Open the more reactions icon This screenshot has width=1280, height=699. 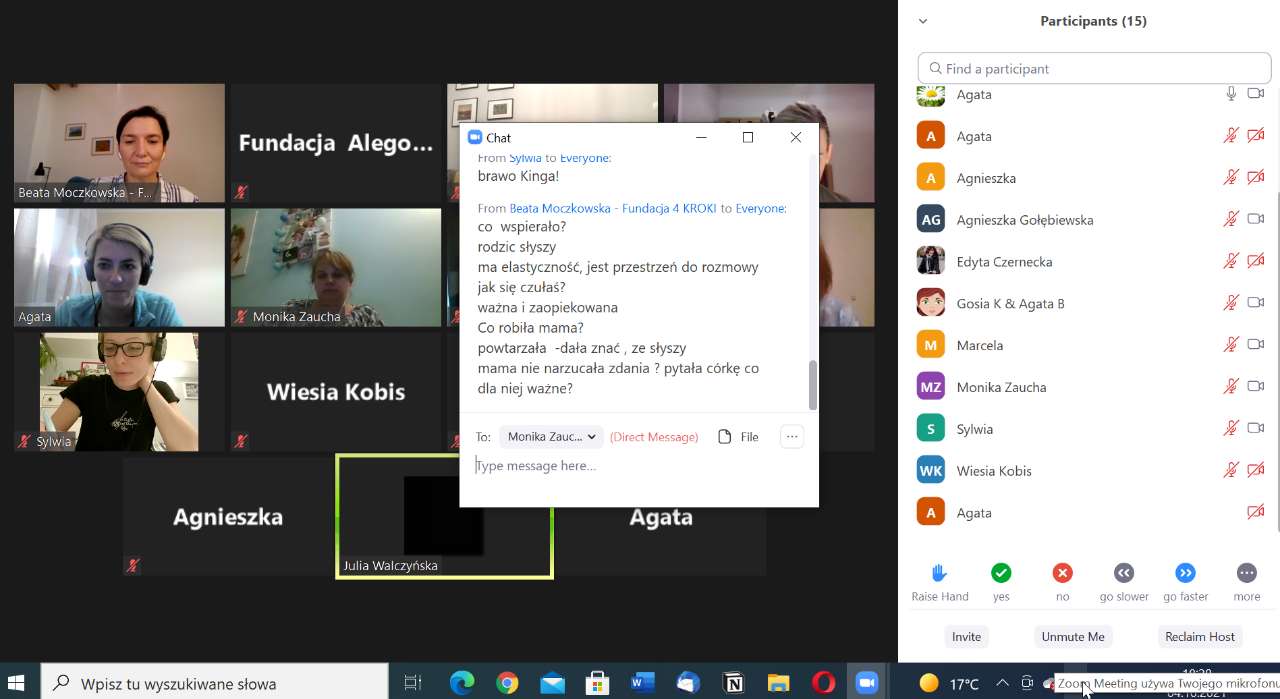(x=1246, y=573)
